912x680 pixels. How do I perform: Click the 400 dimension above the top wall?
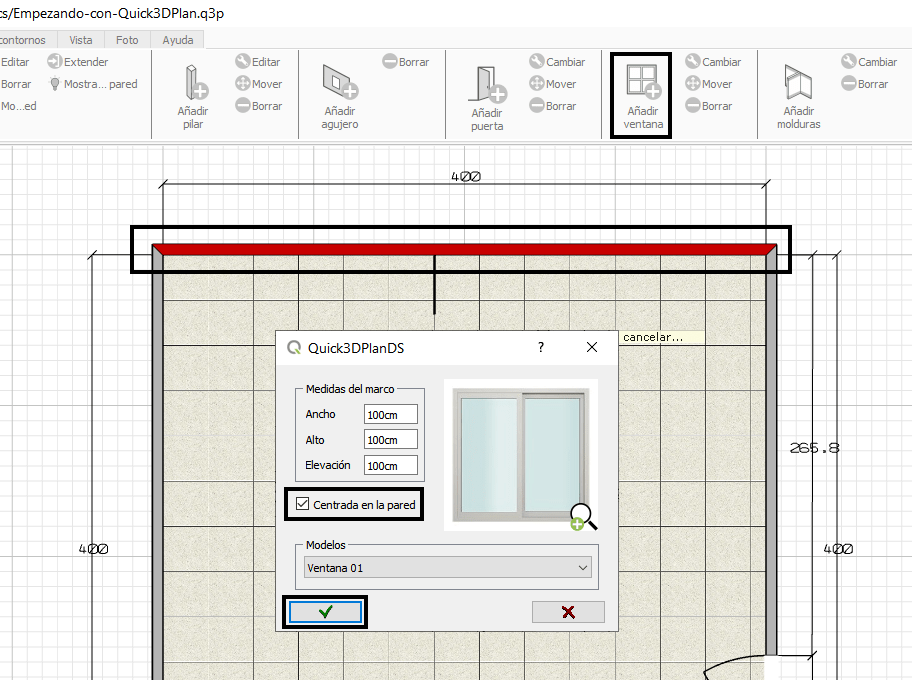[466, 176]
